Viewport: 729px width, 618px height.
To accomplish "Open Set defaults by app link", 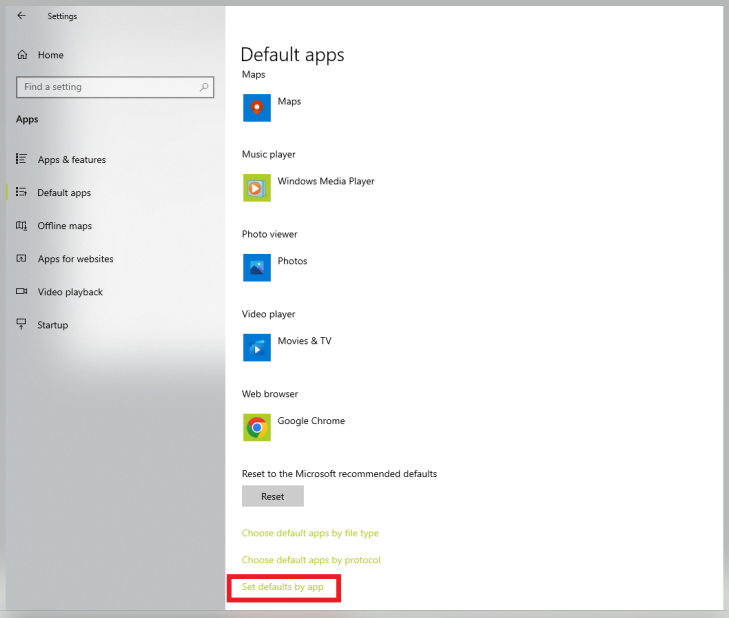I will click(x=283, y=587).
